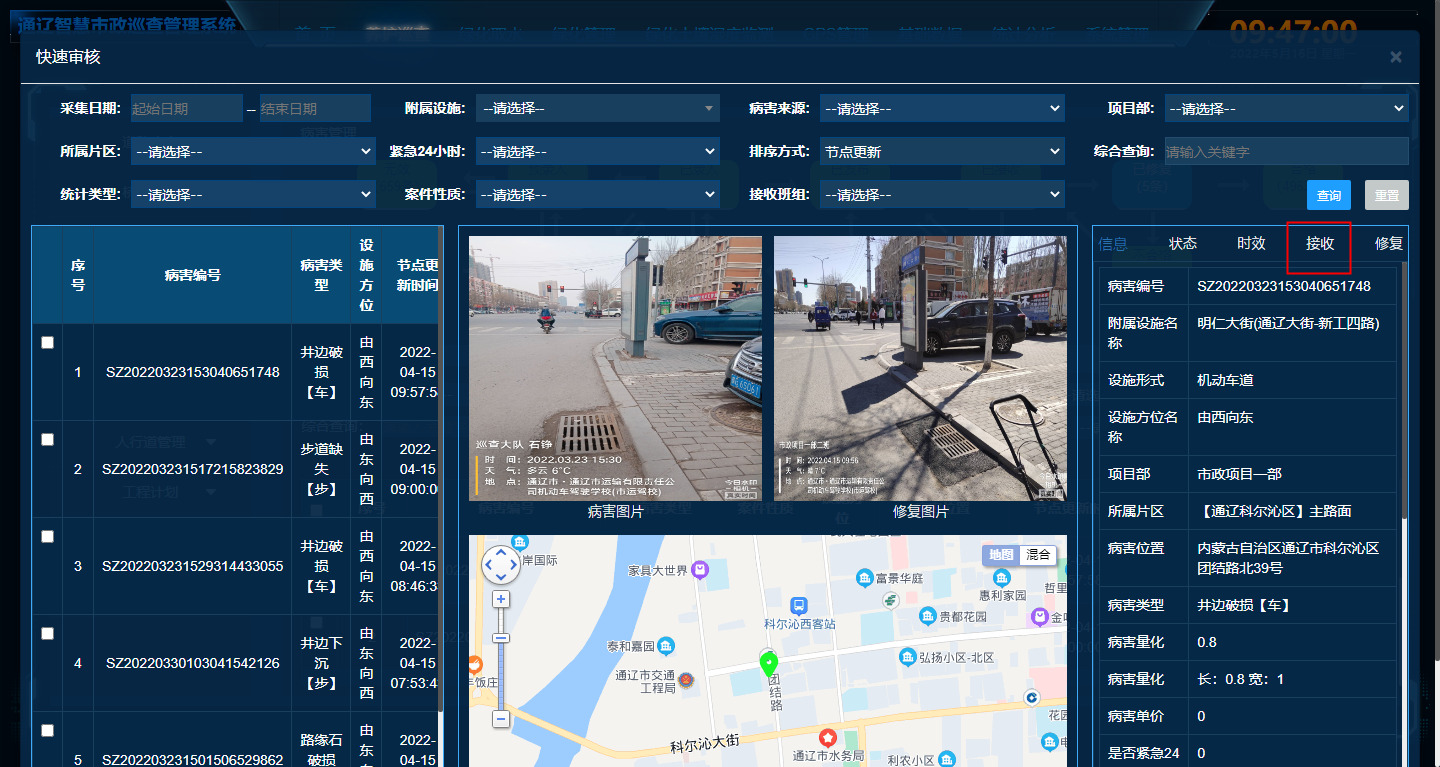Click the 通辽市水务局 red star icon
The image size is (1440, 767).
click(828, 738)
